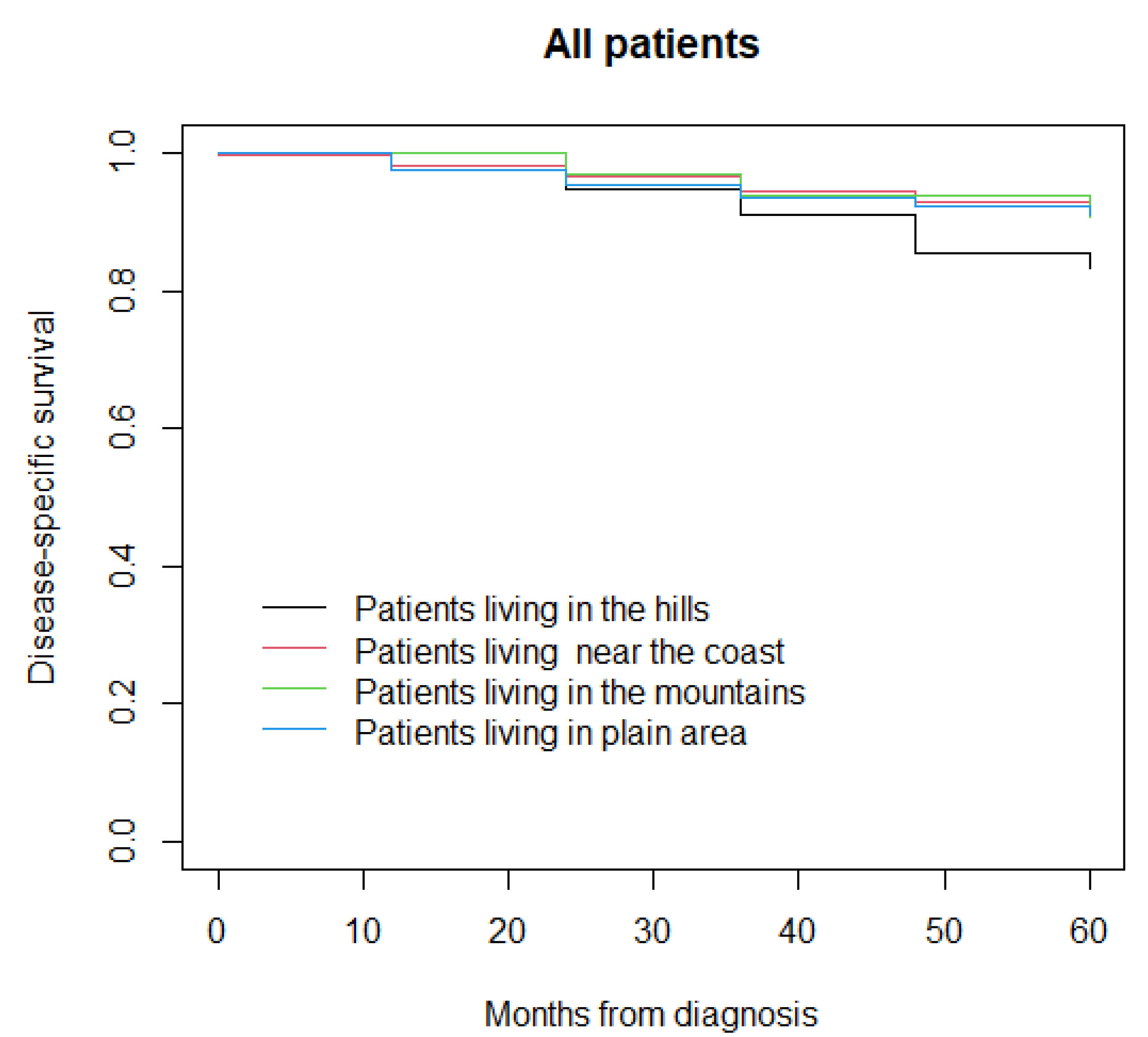Select 'Patients living in the hills' legend label
1148x1037 pixels.
coord(531,609)
